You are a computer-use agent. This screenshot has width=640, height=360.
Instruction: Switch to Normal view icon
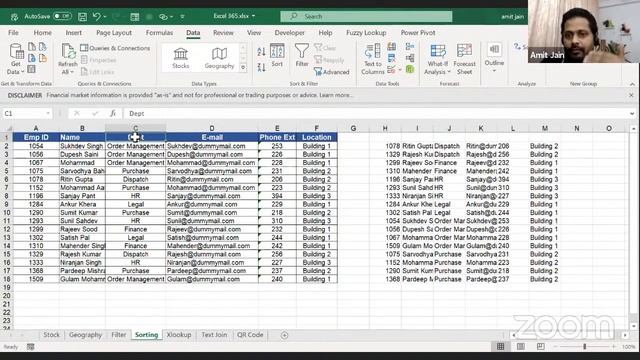click(x=500, y=347)
